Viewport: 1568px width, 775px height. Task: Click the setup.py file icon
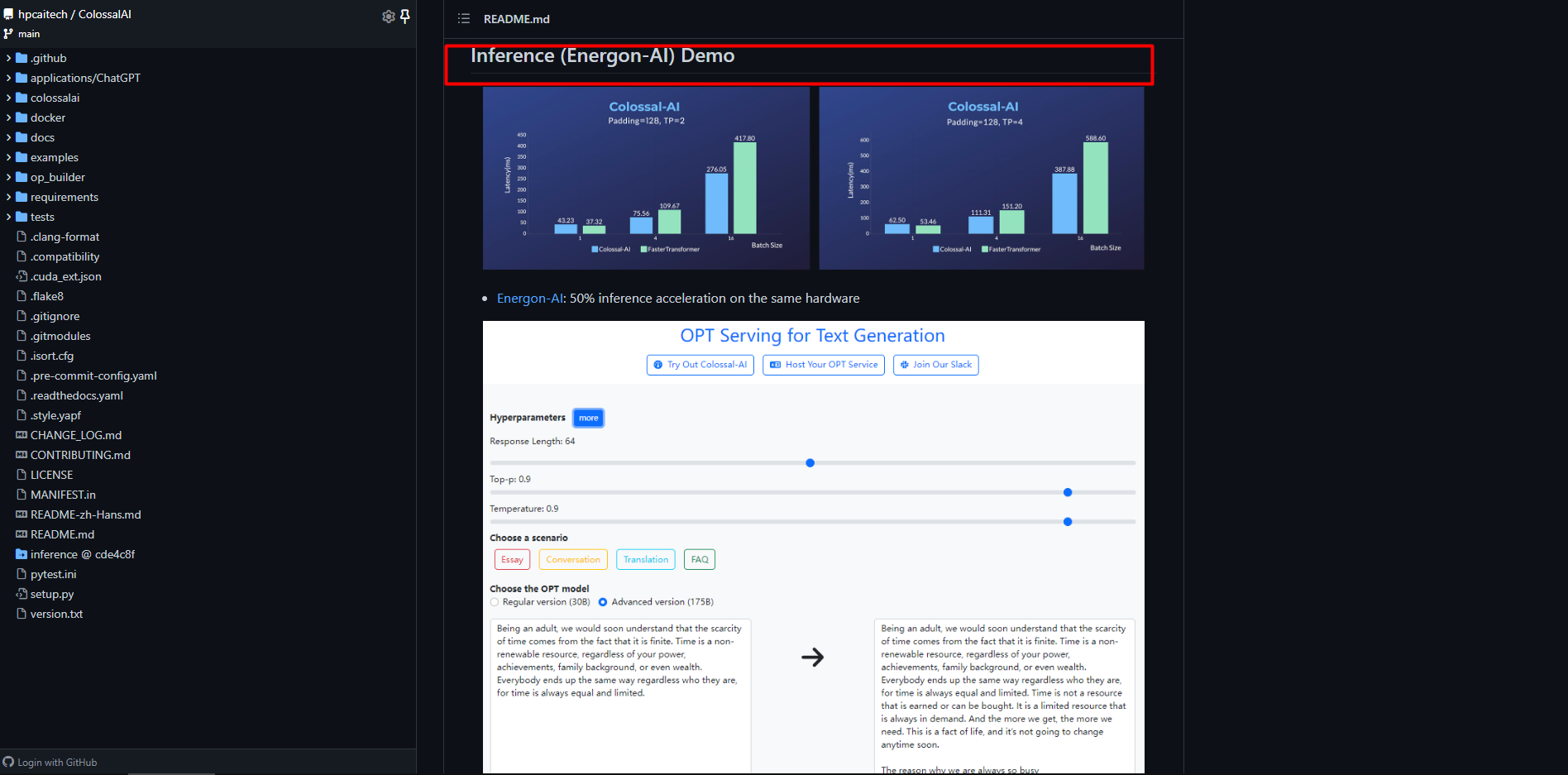click(22, 594)
